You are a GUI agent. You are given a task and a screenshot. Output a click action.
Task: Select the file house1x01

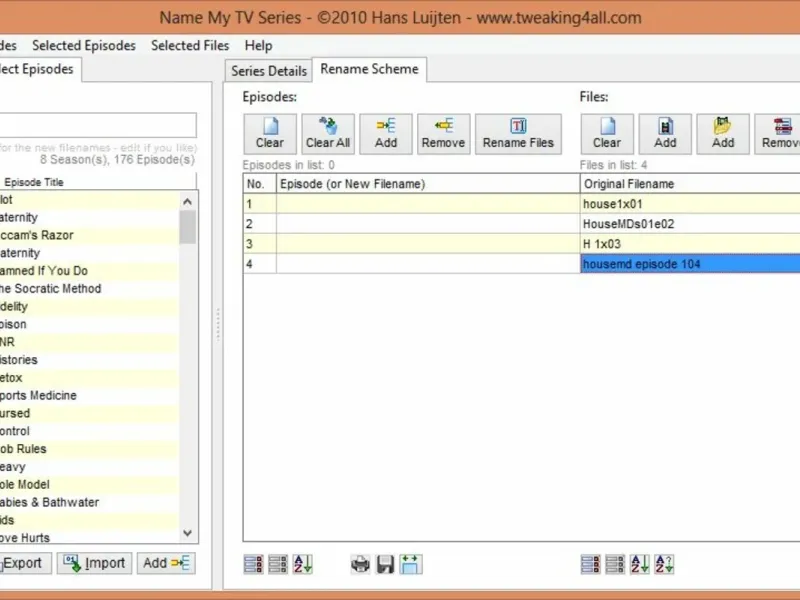pyautogui.click(x=690, y=204)
